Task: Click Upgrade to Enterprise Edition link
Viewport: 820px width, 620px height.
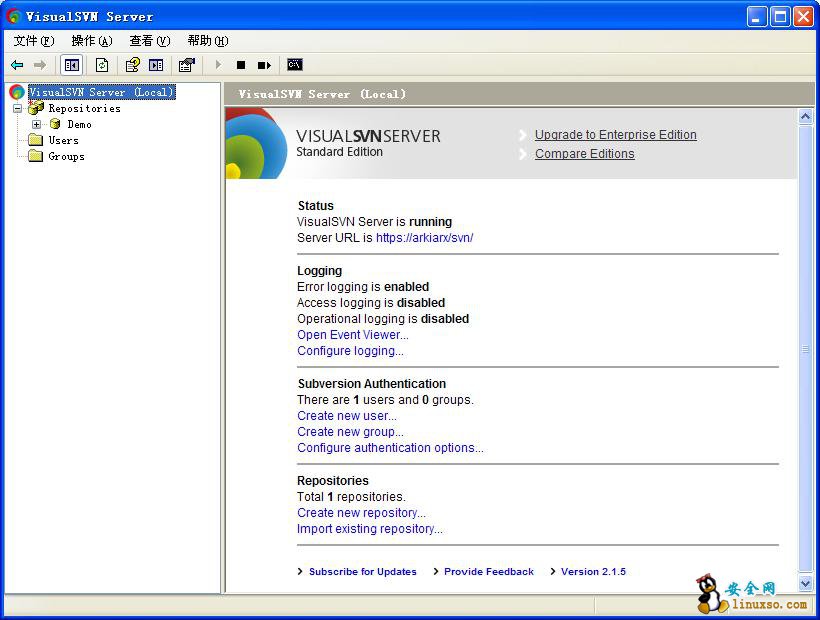Action: [x=615, y=135]
